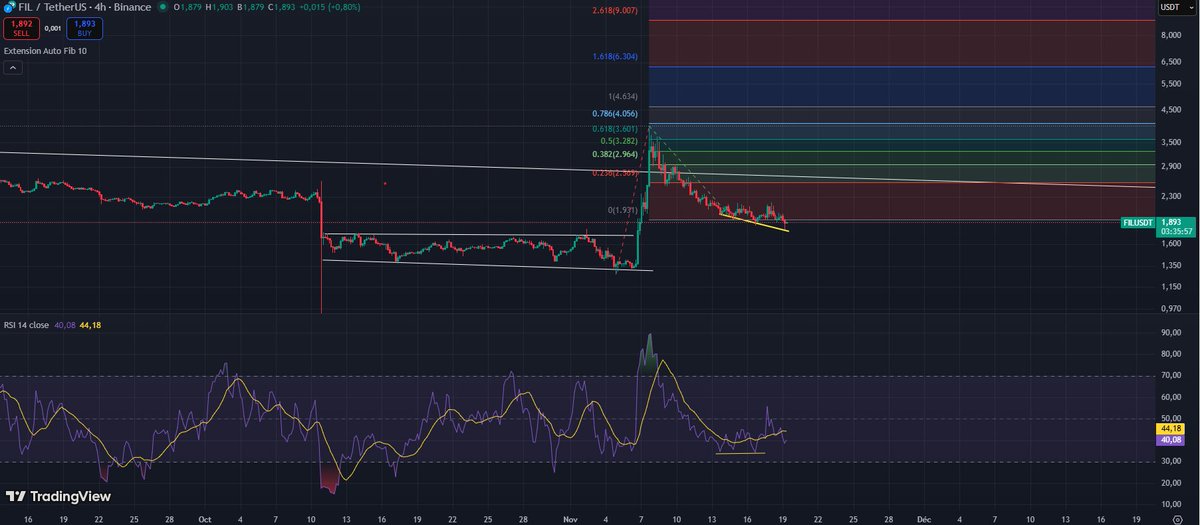Click the yellow 44,18 label on RSI scale
1200x525 pixels.
(1171, 429)
